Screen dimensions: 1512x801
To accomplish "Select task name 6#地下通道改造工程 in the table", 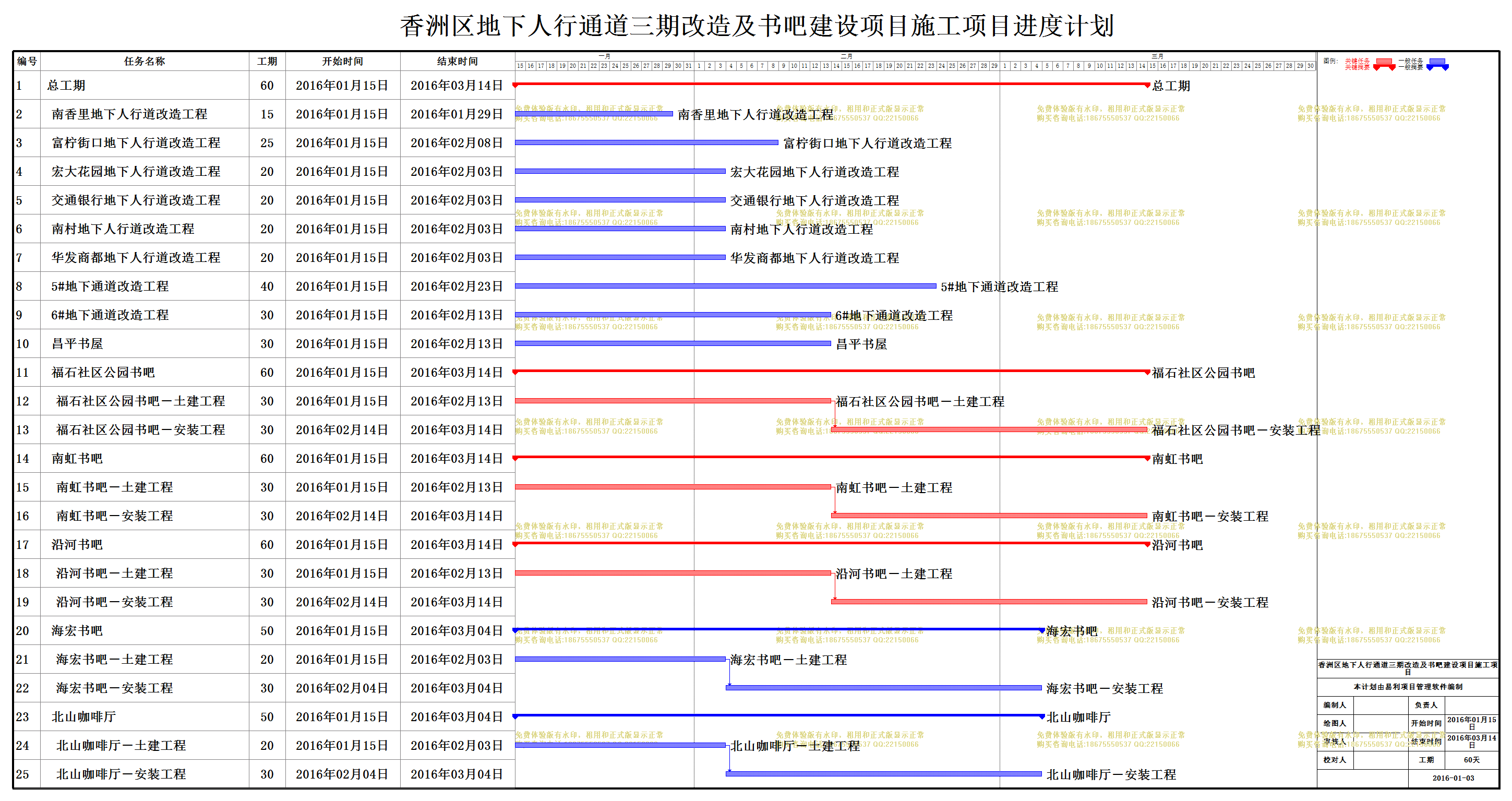I will point(110,315).
